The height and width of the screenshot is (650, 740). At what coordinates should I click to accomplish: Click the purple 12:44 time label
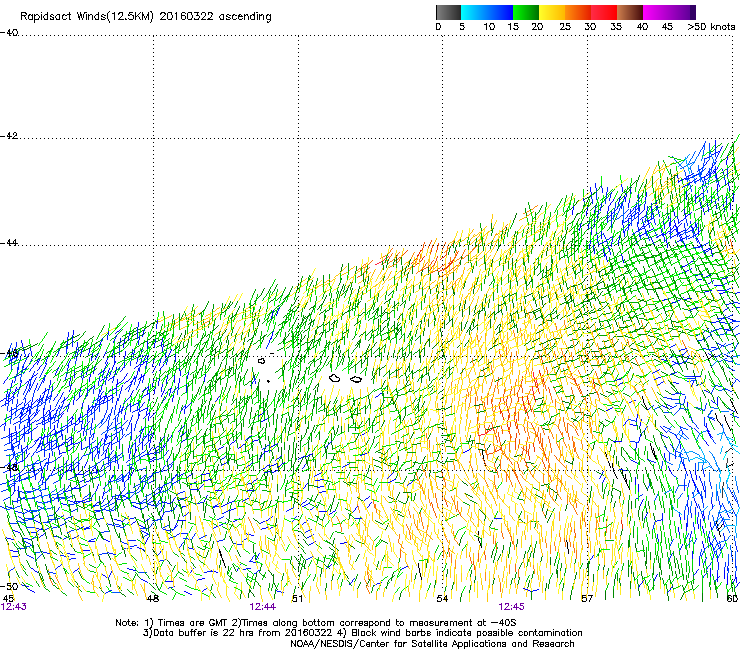pos(263,607)
